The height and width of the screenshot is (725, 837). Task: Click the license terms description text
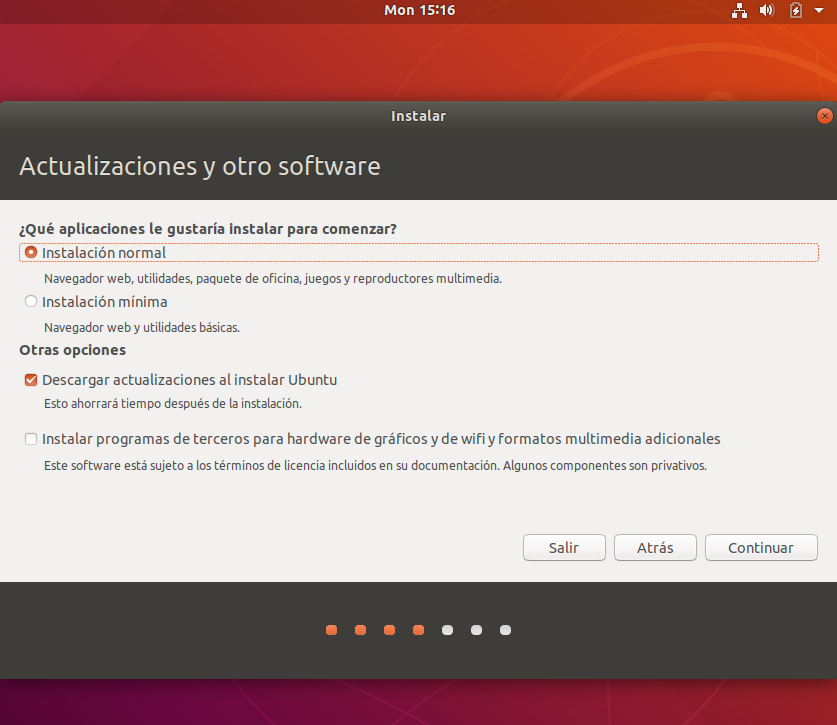375,466
